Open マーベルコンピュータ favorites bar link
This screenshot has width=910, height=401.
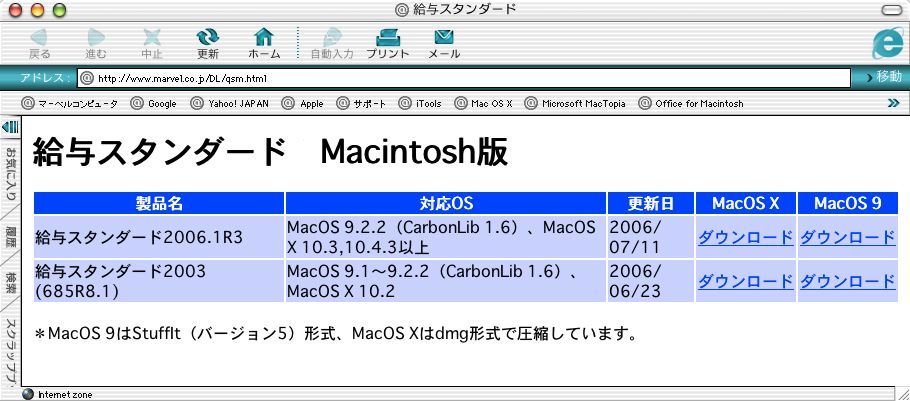(70, 104)
